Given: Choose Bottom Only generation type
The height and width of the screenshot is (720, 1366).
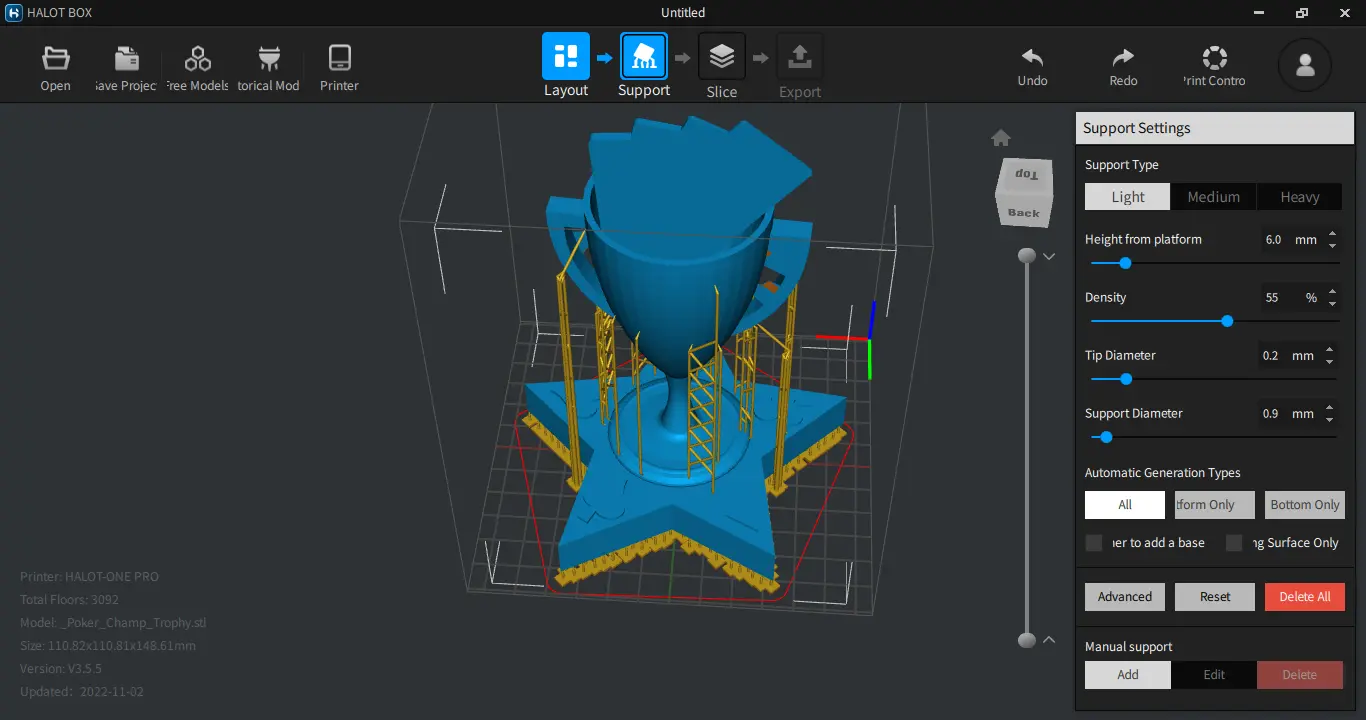Looking at the screenshot, I should tap(1305, 505).
